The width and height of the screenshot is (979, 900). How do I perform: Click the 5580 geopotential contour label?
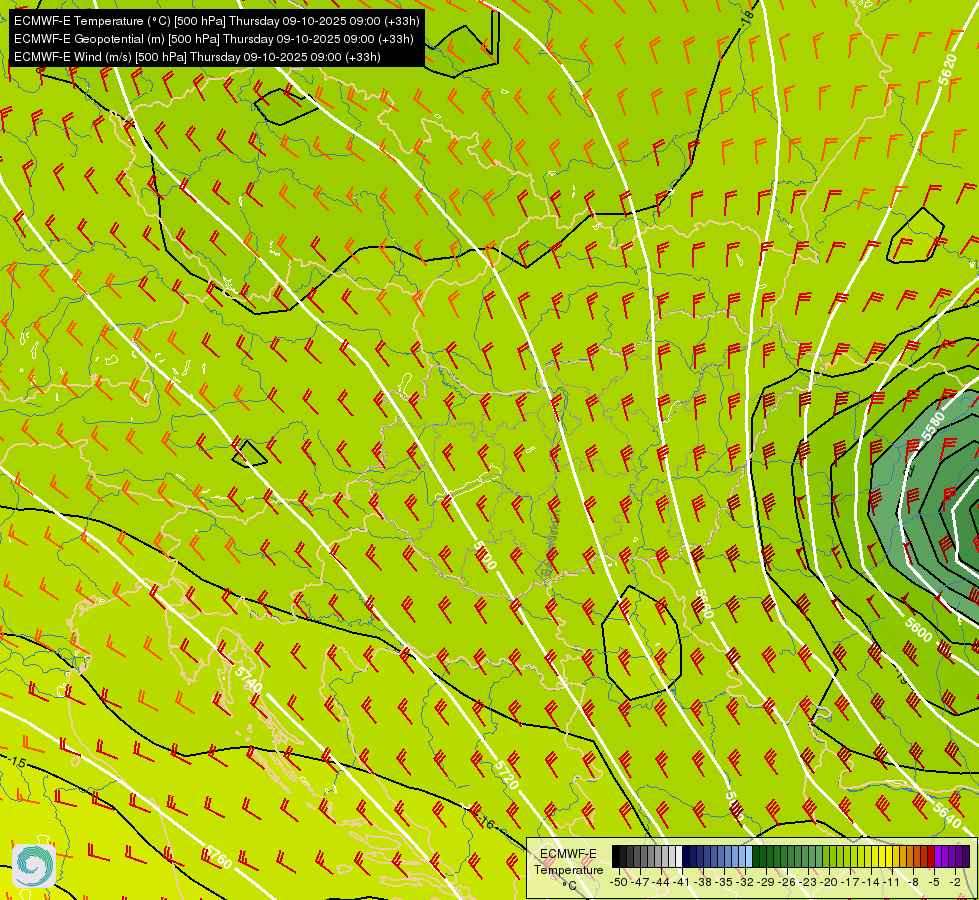point(933,425)
